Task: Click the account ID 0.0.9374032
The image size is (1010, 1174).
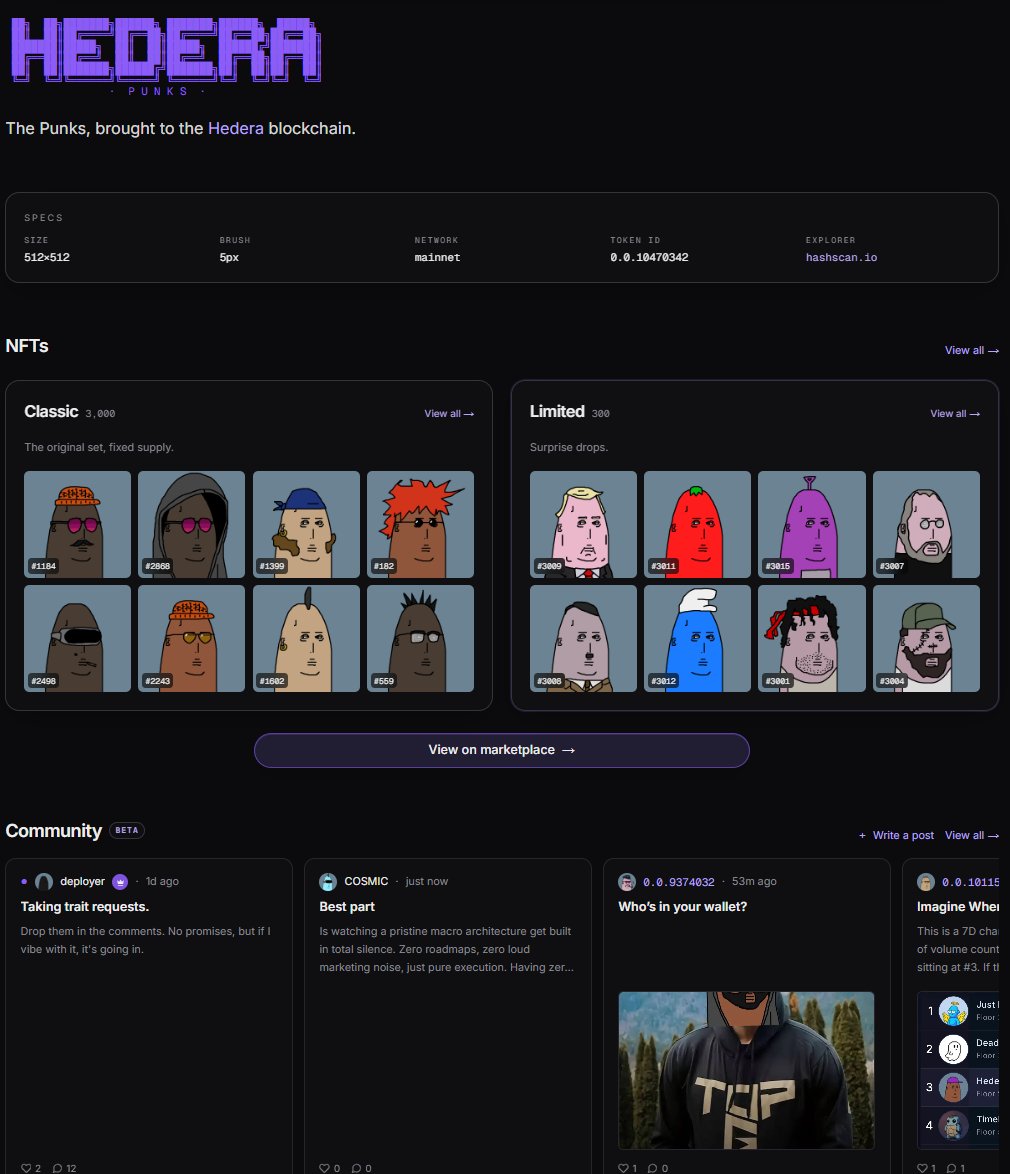Action: [x=678, y=882]
